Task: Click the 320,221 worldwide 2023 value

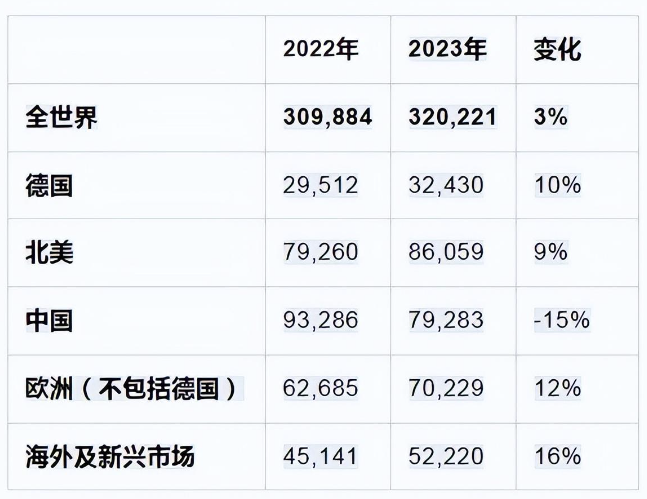Action: coord(453,117)
